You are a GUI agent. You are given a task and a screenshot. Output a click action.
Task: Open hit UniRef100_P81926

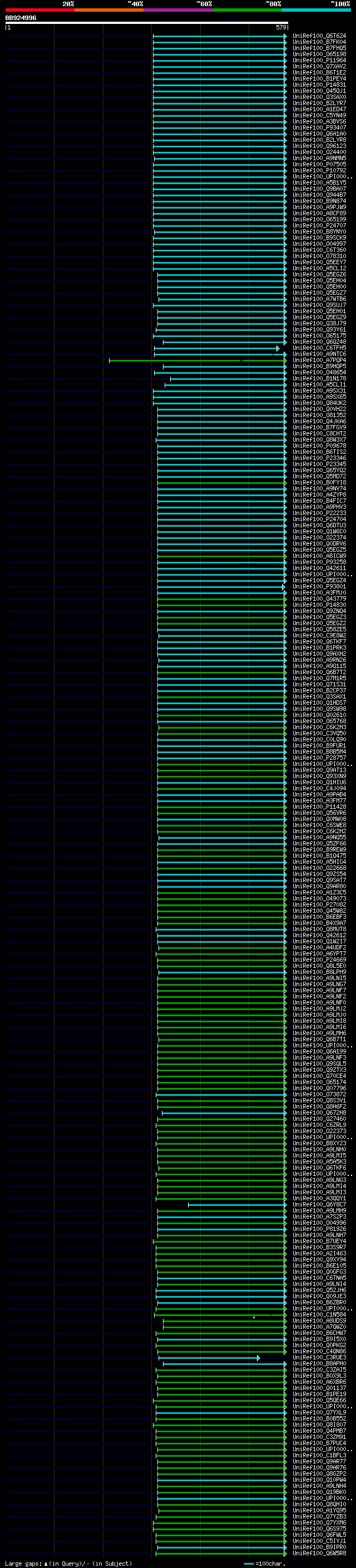[x=319, y=1228]
